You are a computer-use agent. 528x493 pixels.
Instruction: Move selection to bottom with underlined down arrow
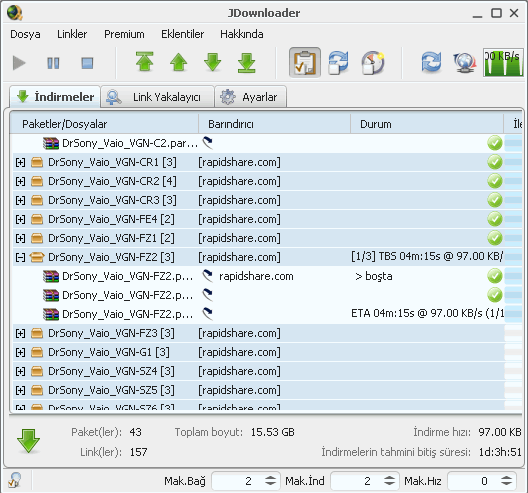246,63
